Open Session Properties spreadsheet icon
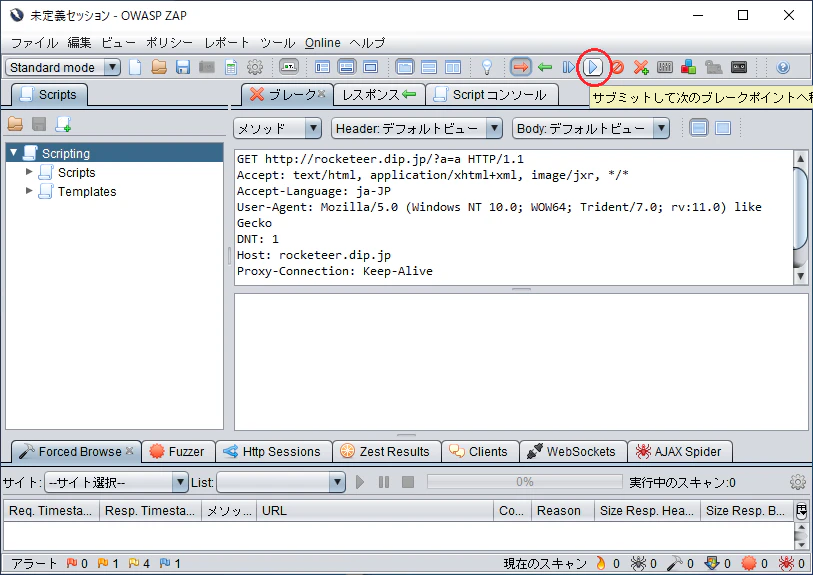813x575 pixels. (x=231, y=67)
